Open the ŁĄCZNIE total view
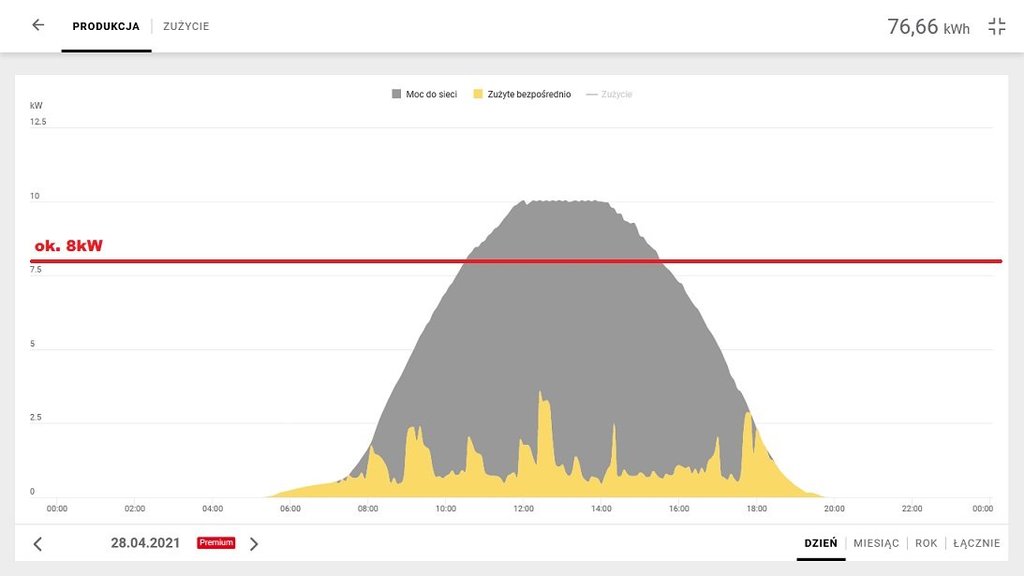Image resolution: width=1024 pixels, height=576 pixels. [976, 543]
